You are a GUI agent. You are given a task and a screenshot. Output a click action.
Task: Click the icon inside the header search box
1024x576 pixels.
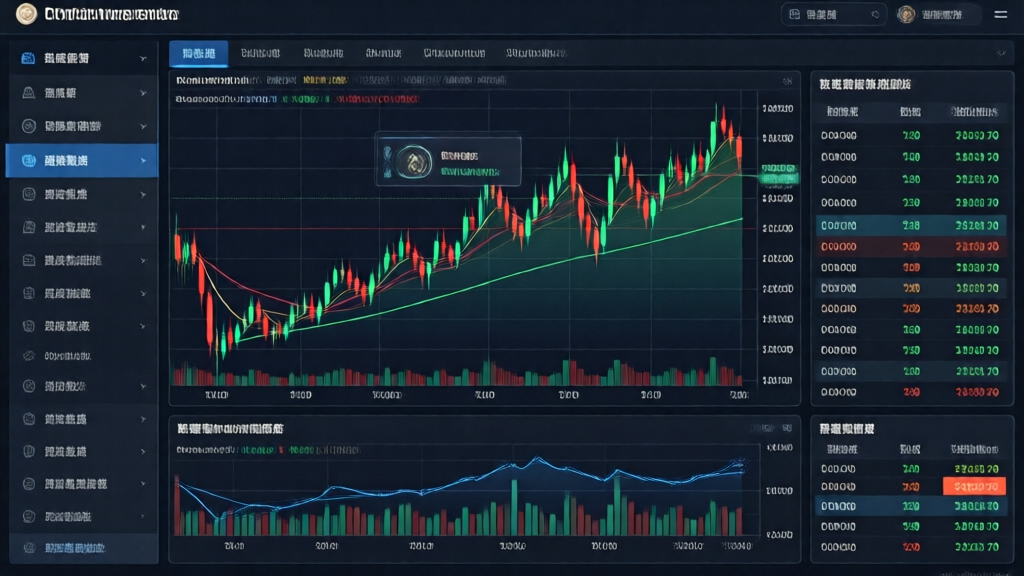795,14
